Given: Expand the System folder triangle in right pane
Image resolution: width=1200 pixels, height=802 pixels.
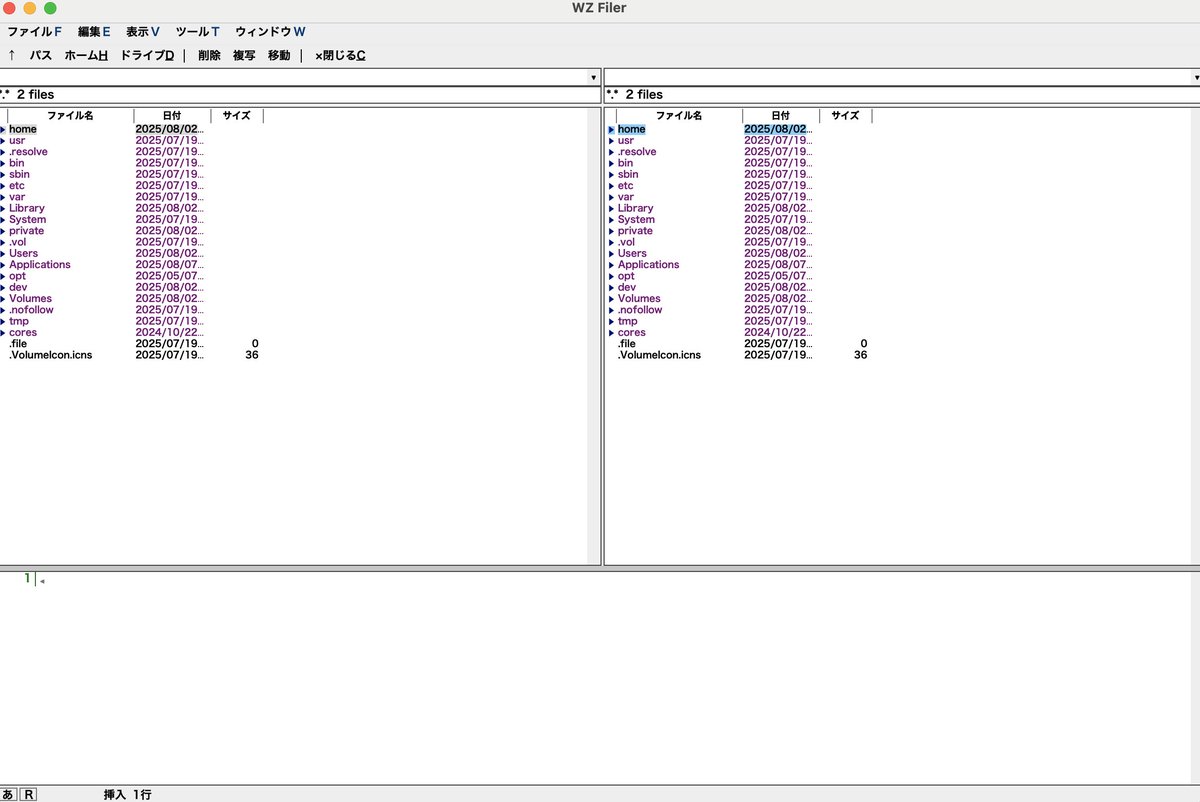Looking at the screenshot, I should pos(611,220).
